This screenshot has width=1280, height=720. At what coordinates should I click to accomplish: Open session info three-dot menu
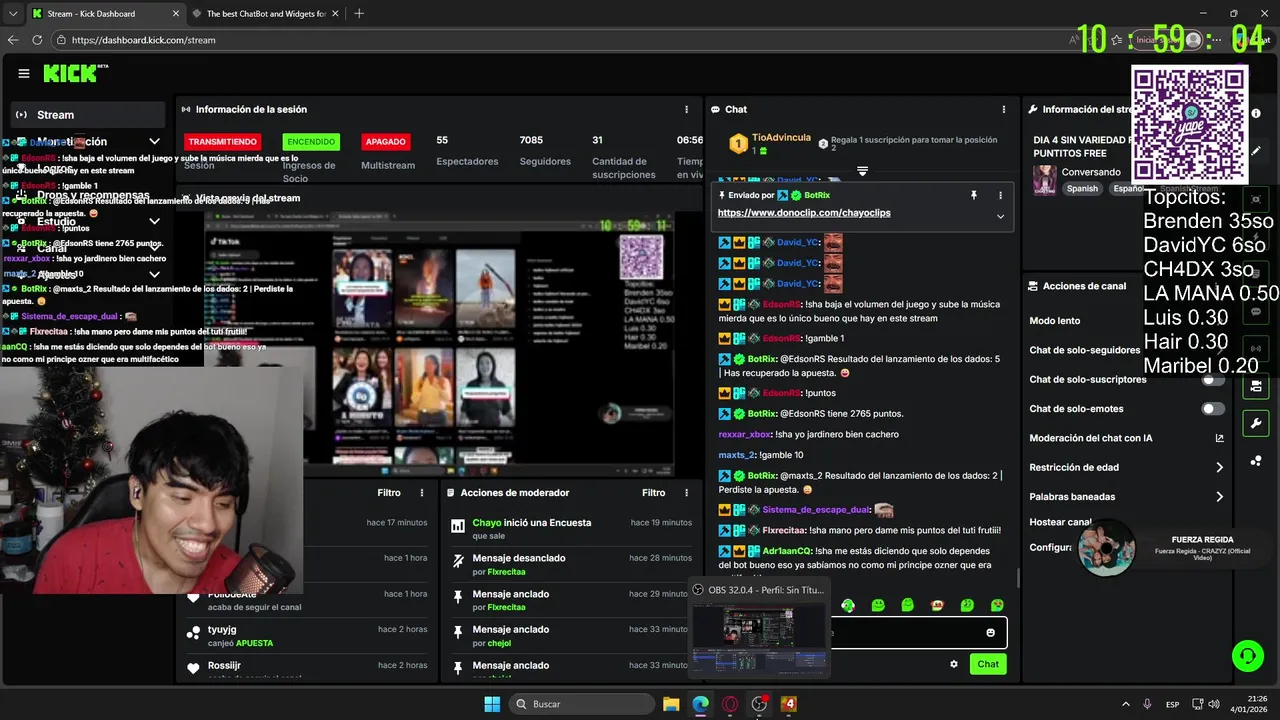coord(686,109)
